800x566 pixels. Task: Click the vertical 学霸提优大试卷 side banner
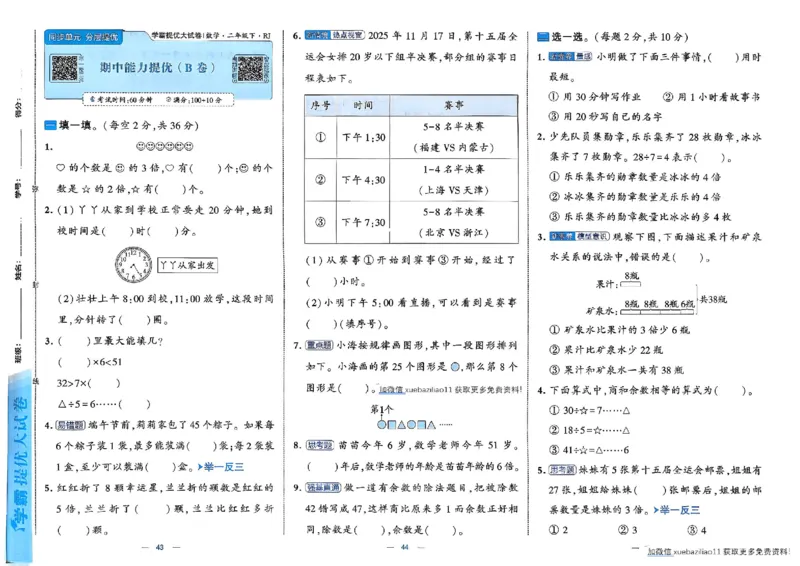point(20,467)
